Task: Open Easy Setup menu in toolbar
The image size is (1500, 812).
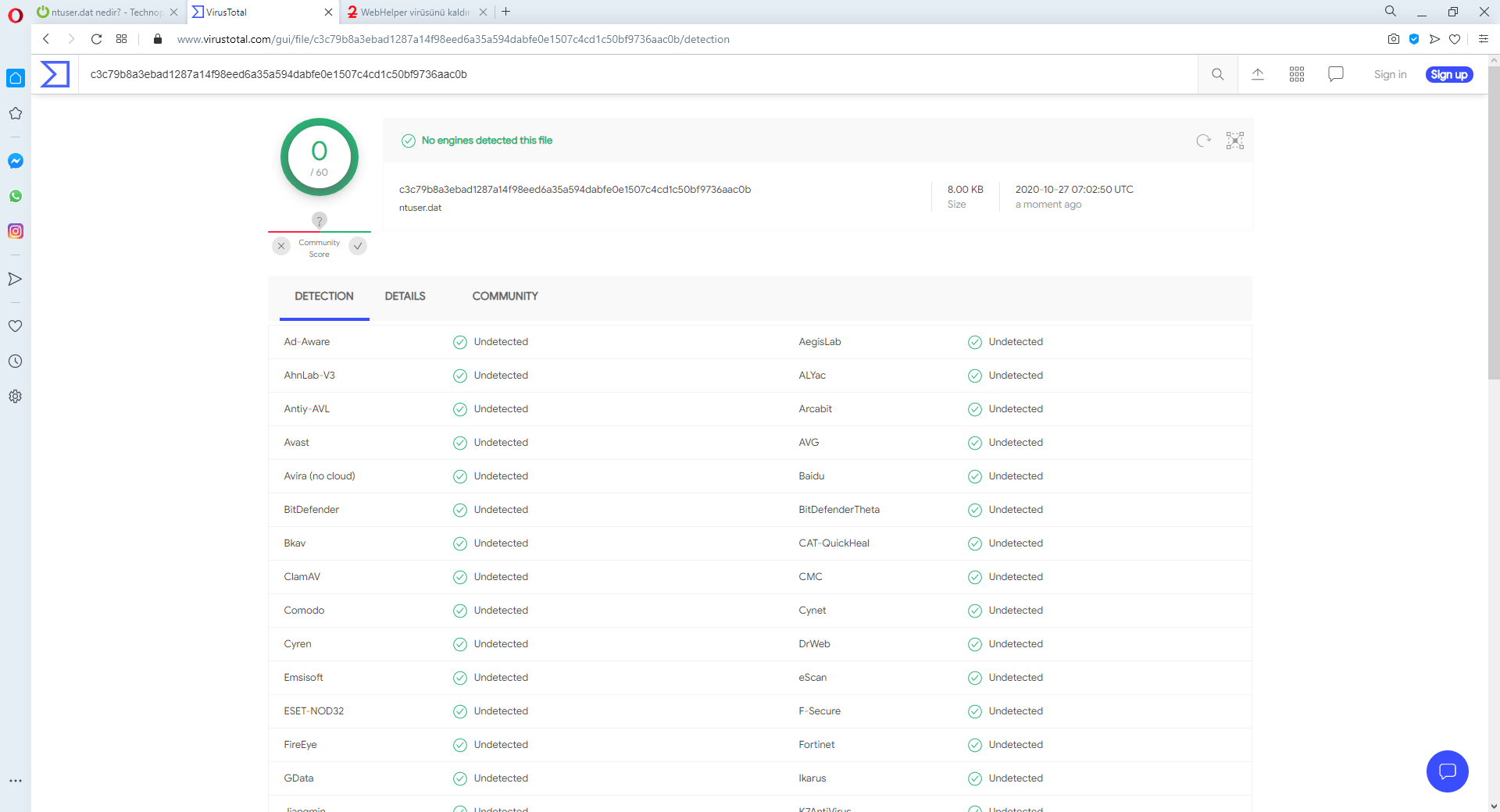Action: [1484, 39]
